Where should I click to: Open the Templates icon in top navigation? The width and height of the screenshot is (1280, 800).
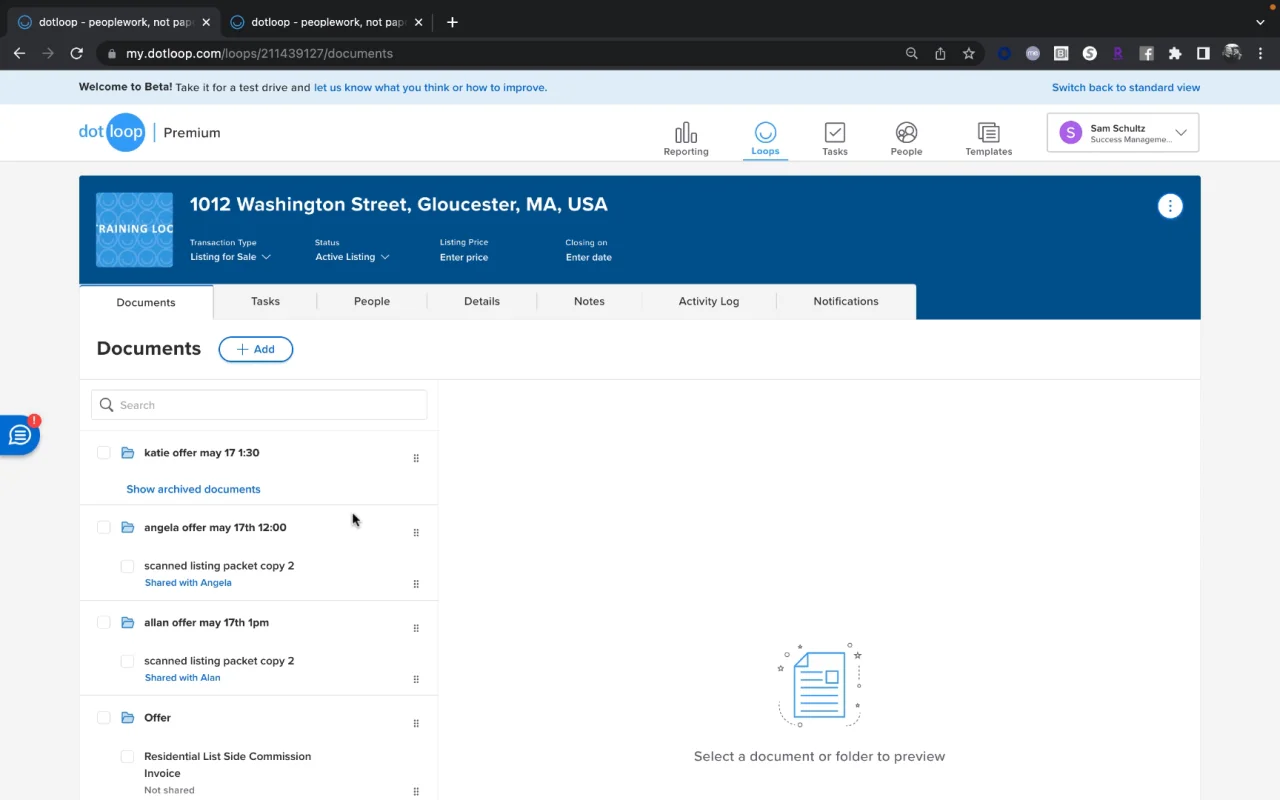pyautogui.click(x=988, y=133)
